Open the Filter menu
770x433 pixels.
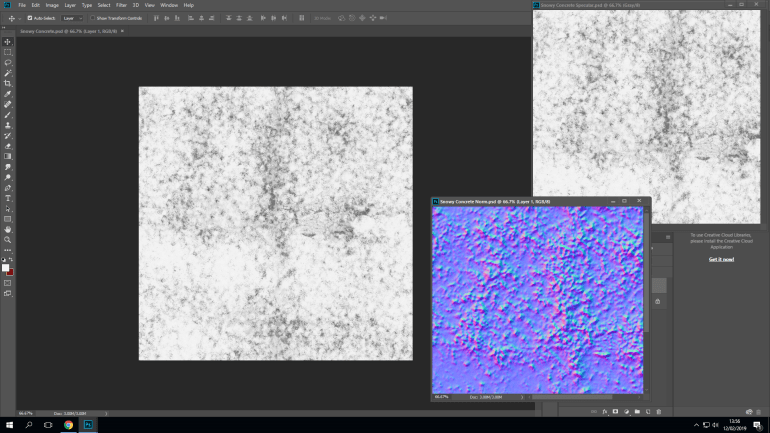[x=121, y=5]
